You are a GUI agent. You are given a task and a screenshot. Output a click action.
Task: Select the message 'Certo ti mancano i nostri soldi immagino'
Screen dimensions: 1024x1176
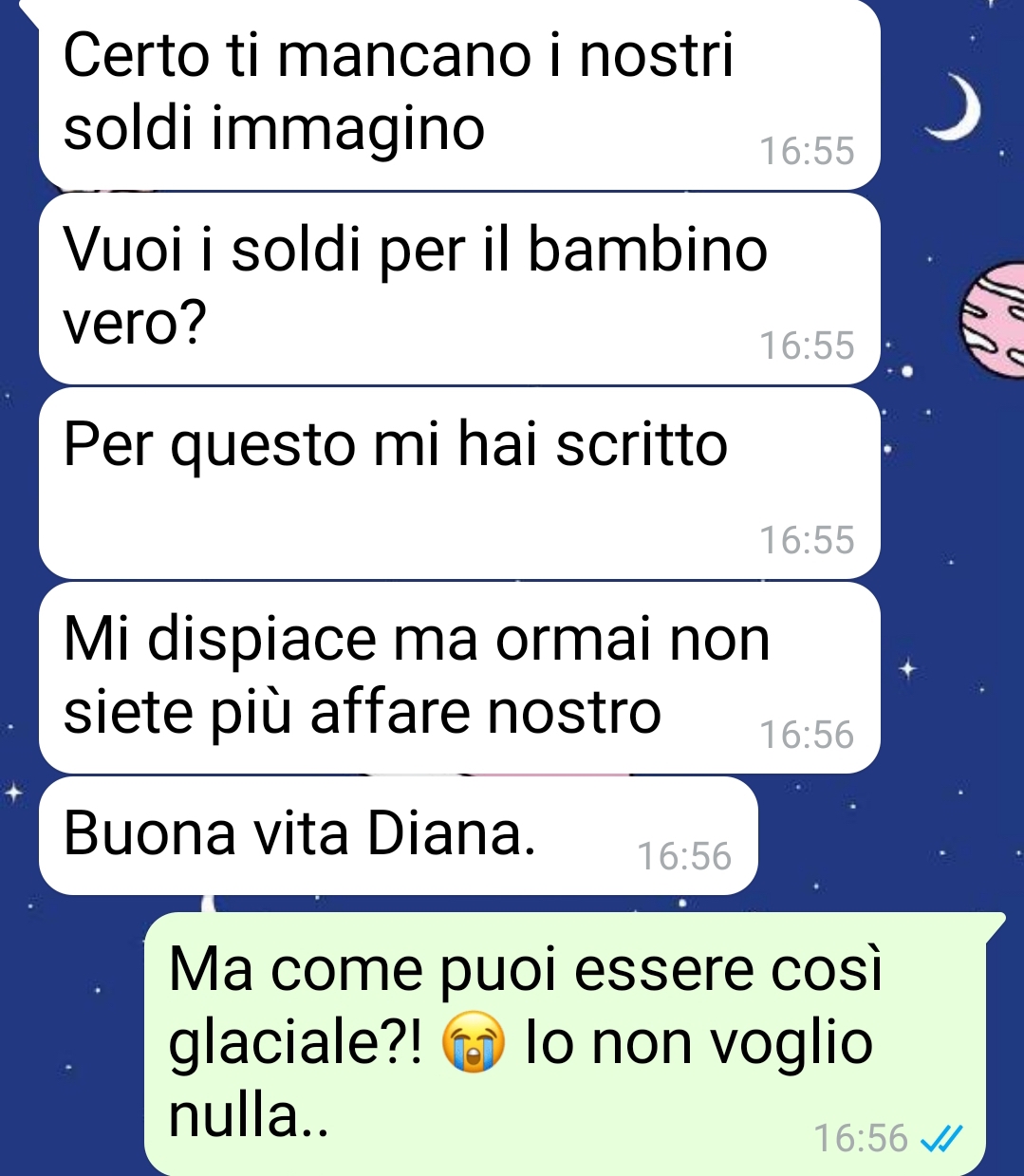pos(459,95)
